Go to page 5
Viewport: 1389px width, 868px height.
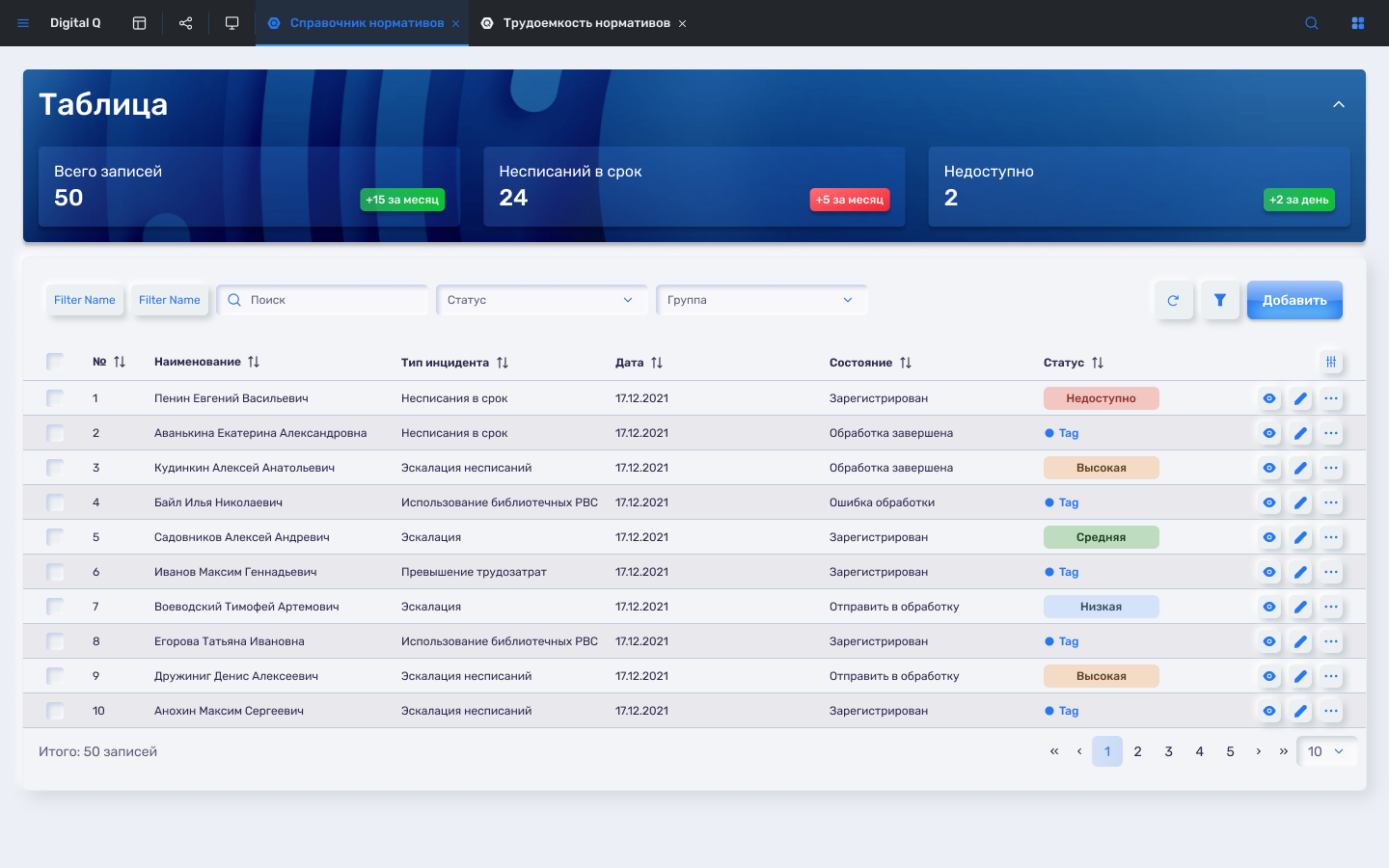(x=1231, y=751)
